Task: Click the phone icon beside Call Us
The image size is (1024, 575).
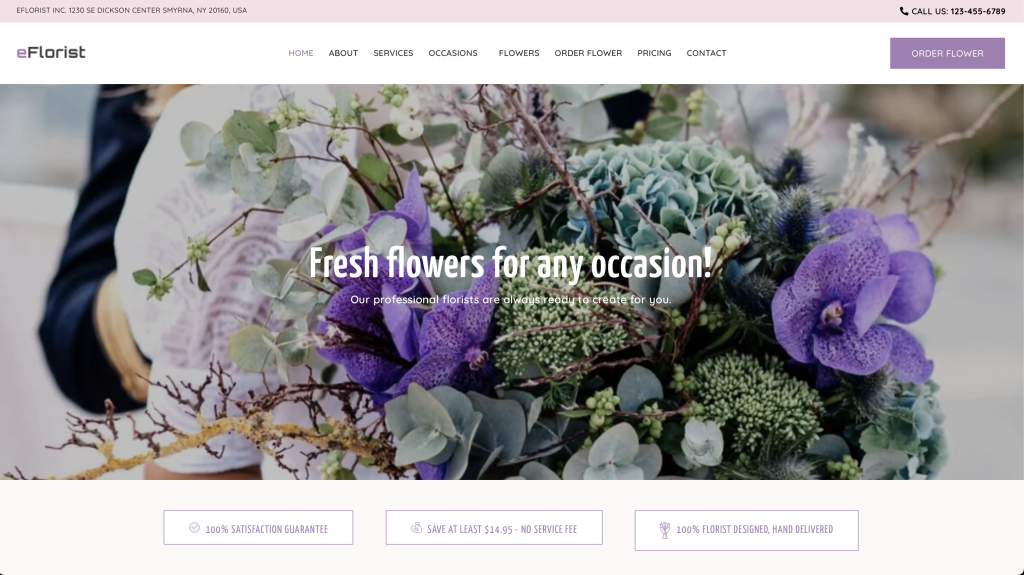Action: (x=904, y=11)
